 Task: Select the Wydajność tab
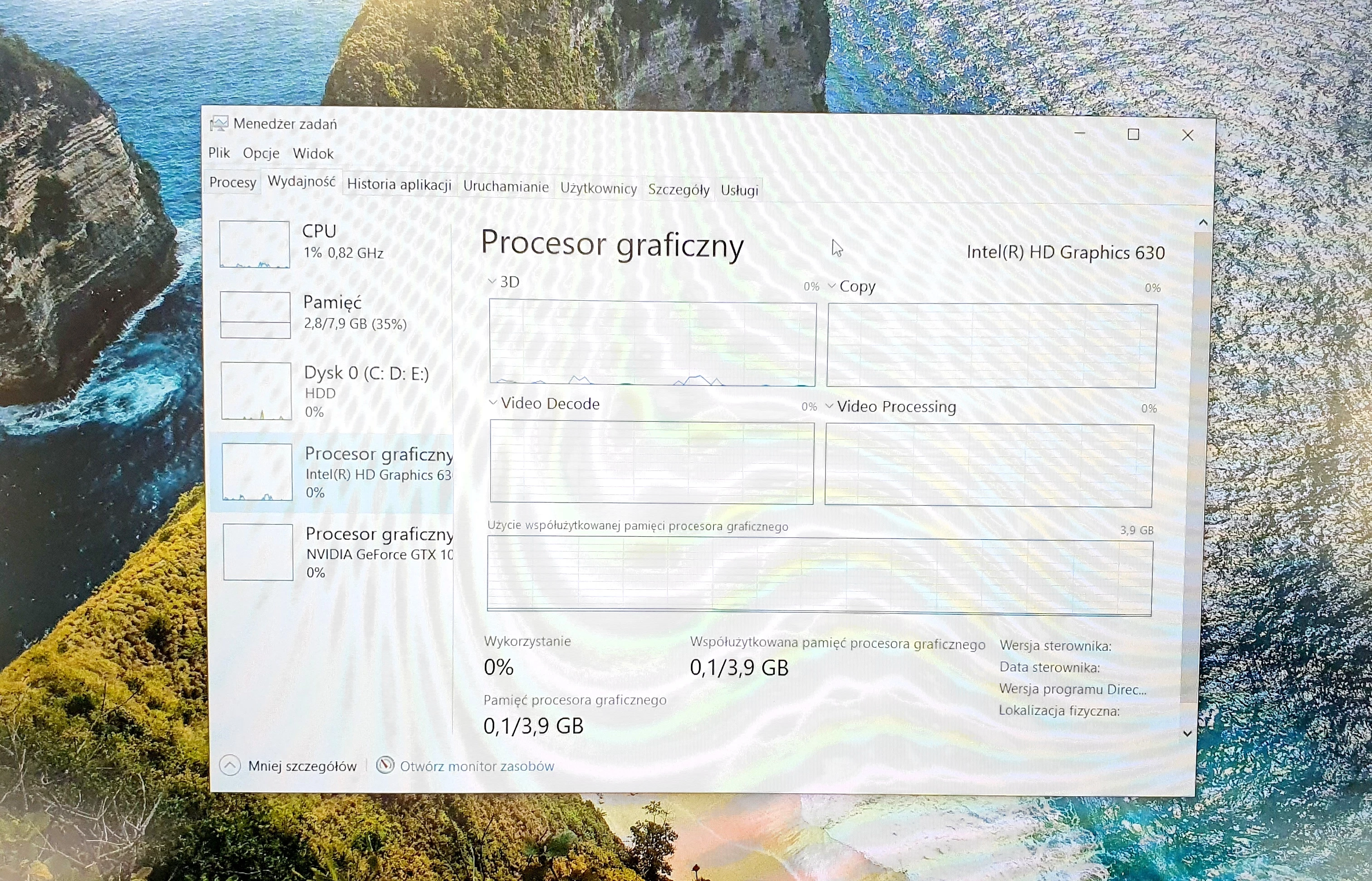301,181
